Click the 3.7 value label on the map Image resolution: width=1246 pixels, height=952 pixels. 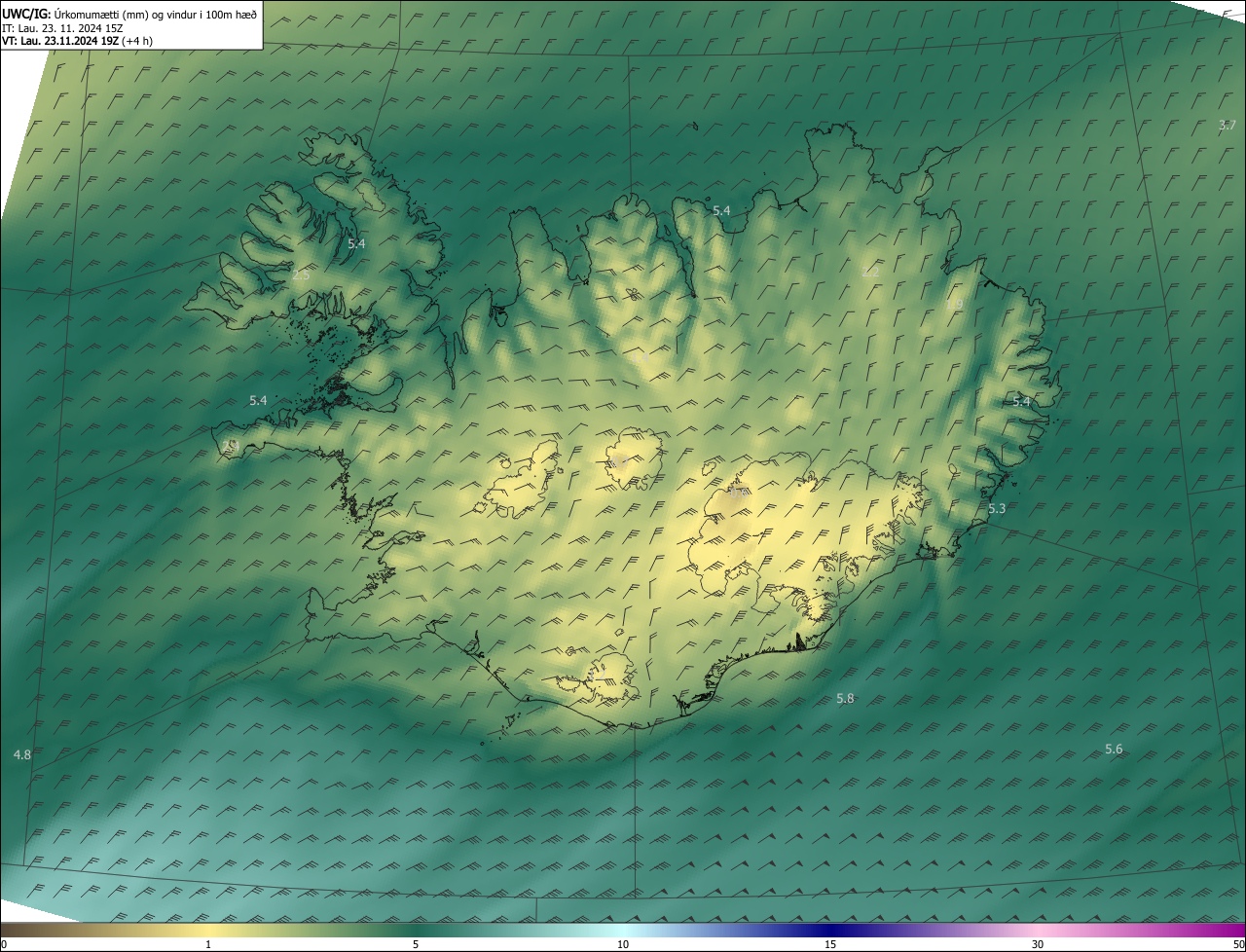[1227, 125]
